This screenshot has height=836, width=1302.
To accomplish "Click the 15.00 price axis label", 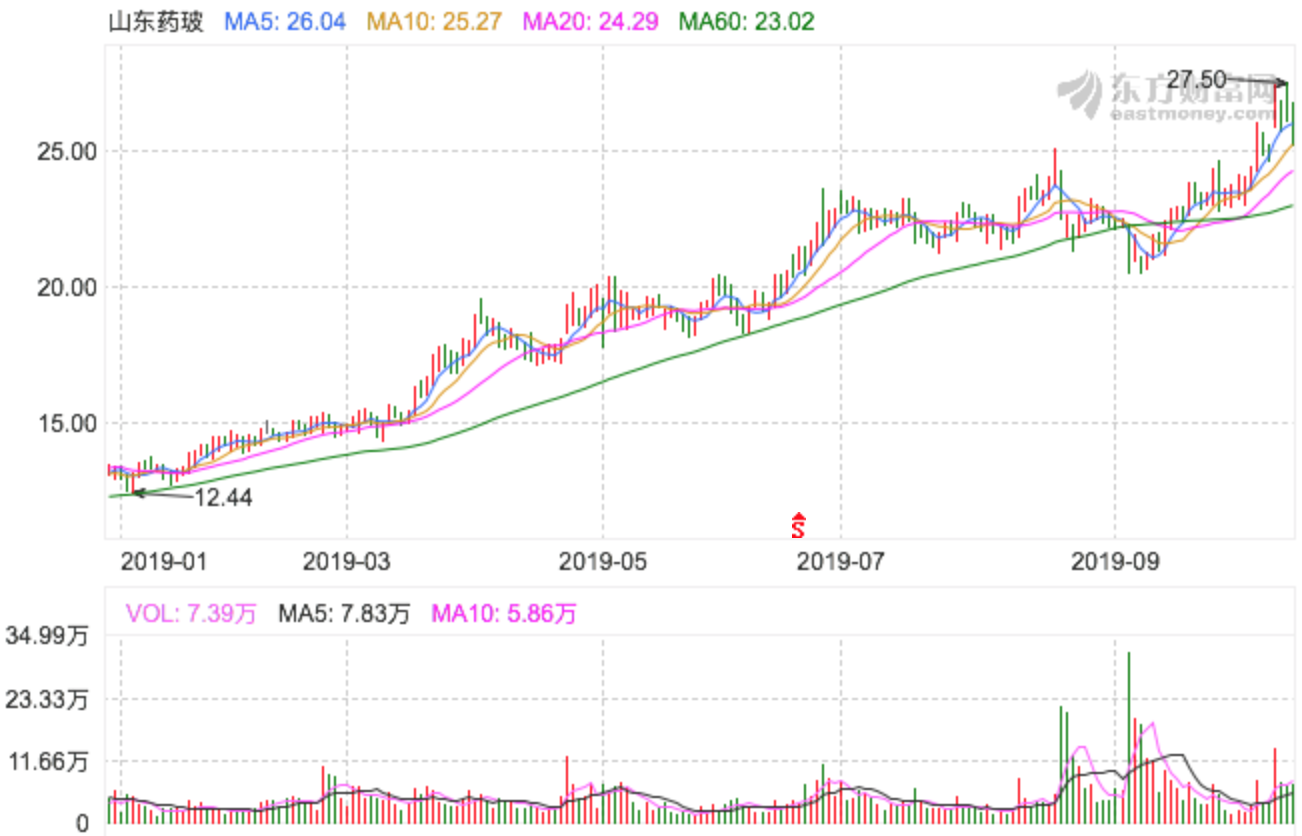I will click(x=65, y=423).
